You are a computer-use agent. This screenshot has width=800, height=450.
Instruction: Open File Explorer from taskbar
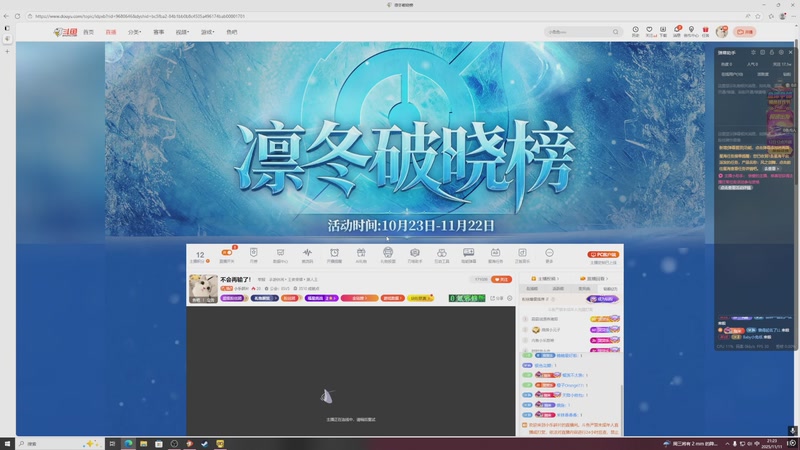click(x=143, y=444)
